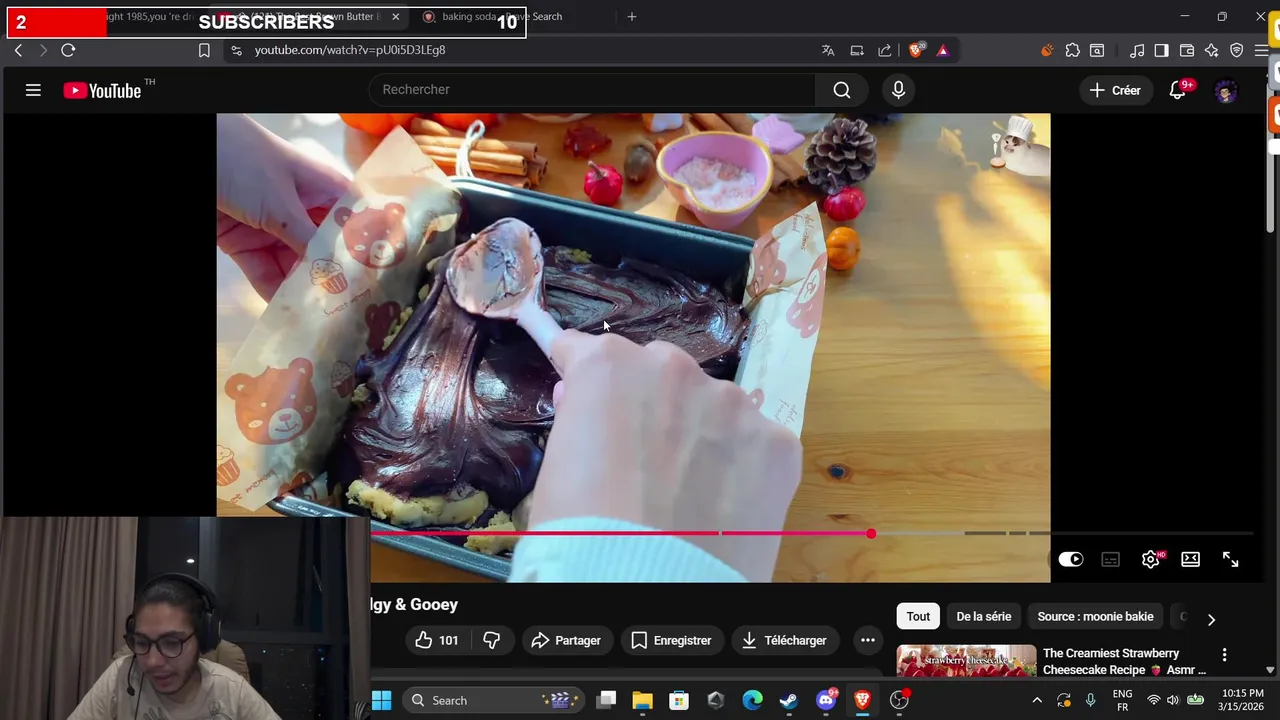Image resolution: width=1280 pixels, height=720 pixels.
Task: Share this page via address bar
Action: 885,50
